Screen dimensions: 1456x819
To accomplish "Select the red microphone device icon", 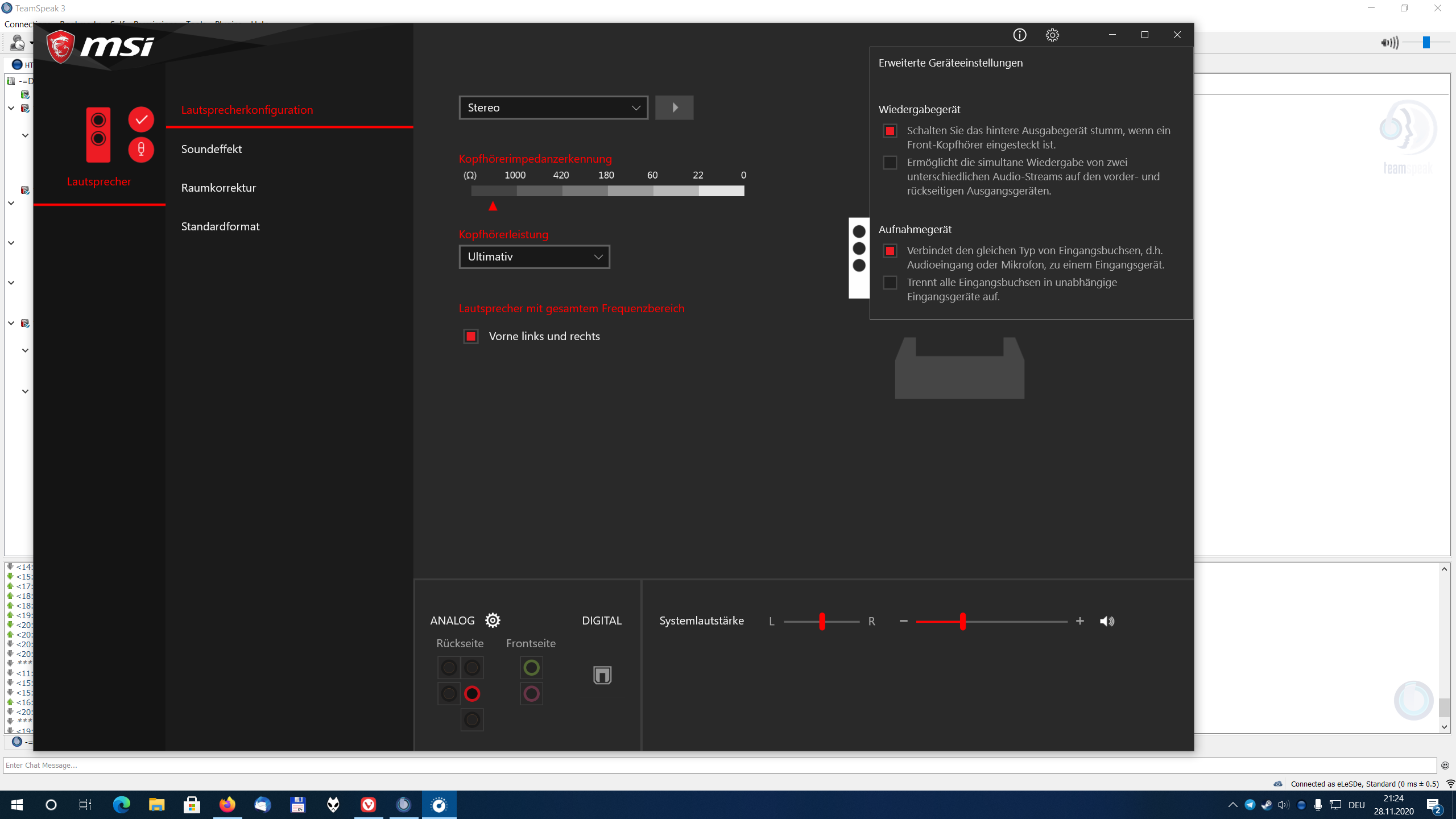I will [x=141, y=150].
